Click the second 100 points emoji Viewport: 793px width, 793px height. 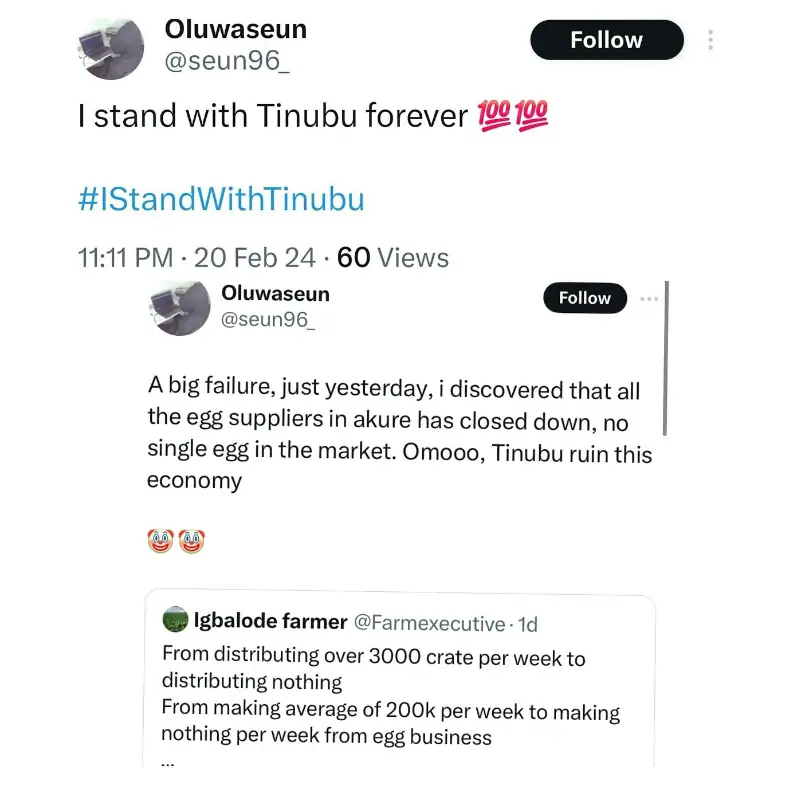pyautogui.click(x=530, y=117)
